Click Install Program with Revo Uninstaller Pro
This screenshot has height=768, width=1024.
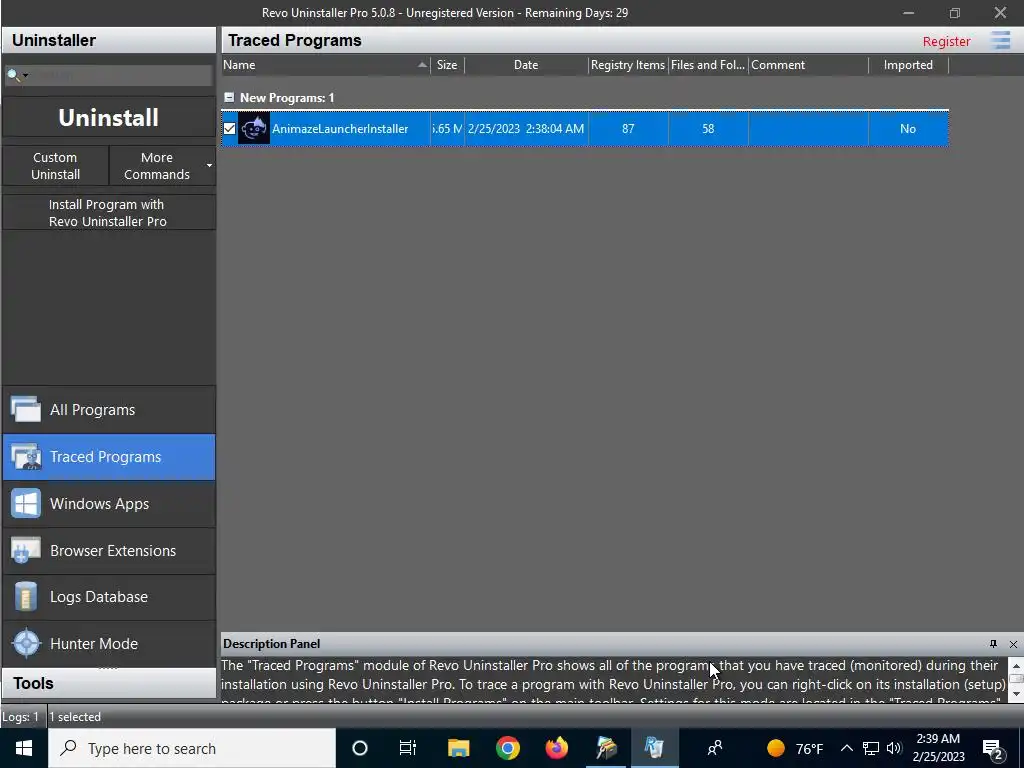pos(108,213)
